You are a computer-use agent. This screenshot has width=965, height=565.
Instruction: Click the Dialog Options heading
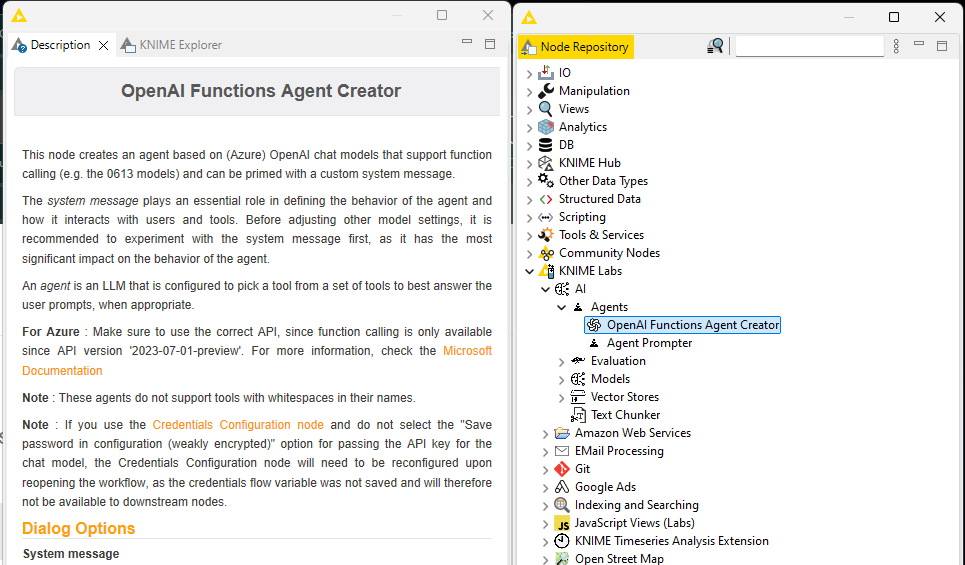click(78, 529)
